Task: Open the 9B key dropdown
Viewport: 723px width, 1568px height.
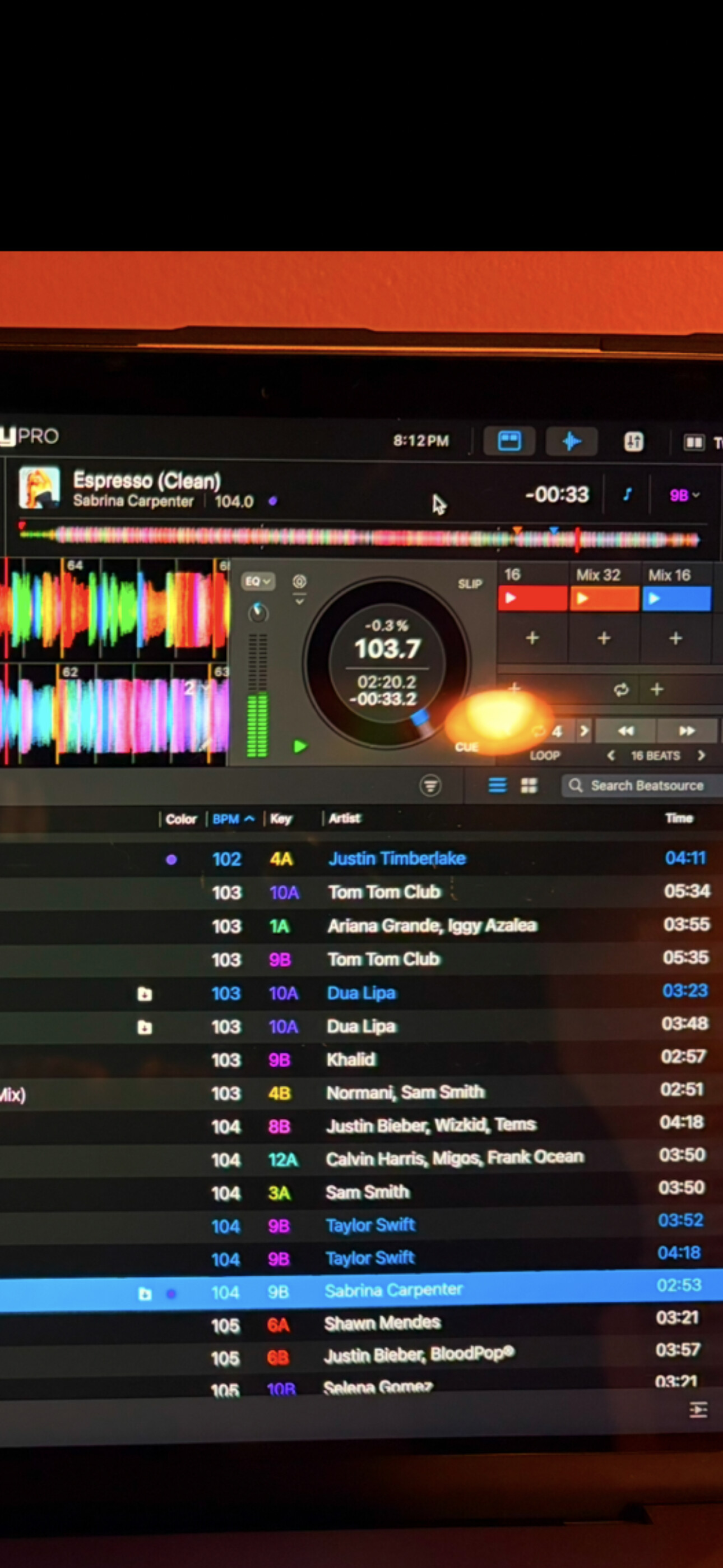Action: point(684,496)
